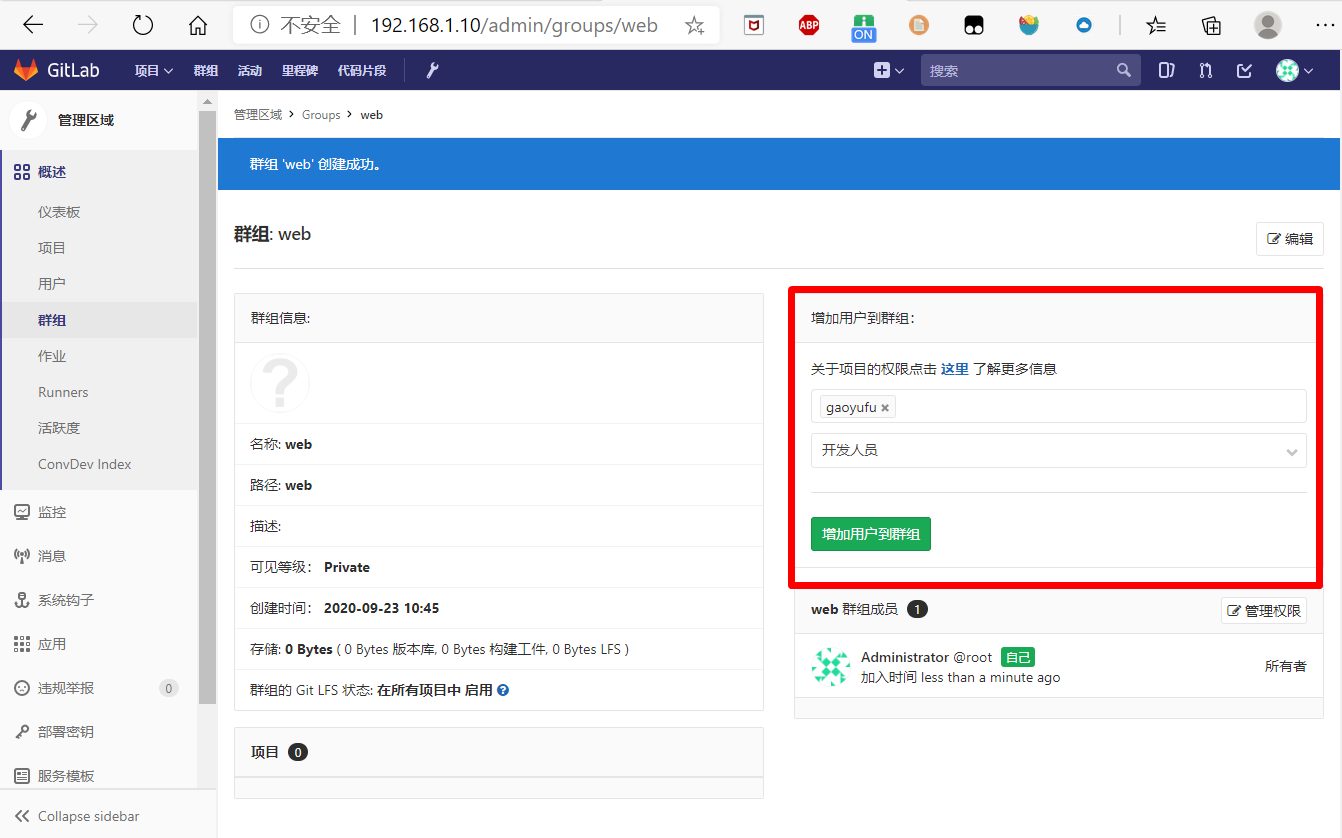Open 活跃度 in the sidebar
This screenshot has width=1342, height=838.
pyautogui.click(x=59, y=428)
